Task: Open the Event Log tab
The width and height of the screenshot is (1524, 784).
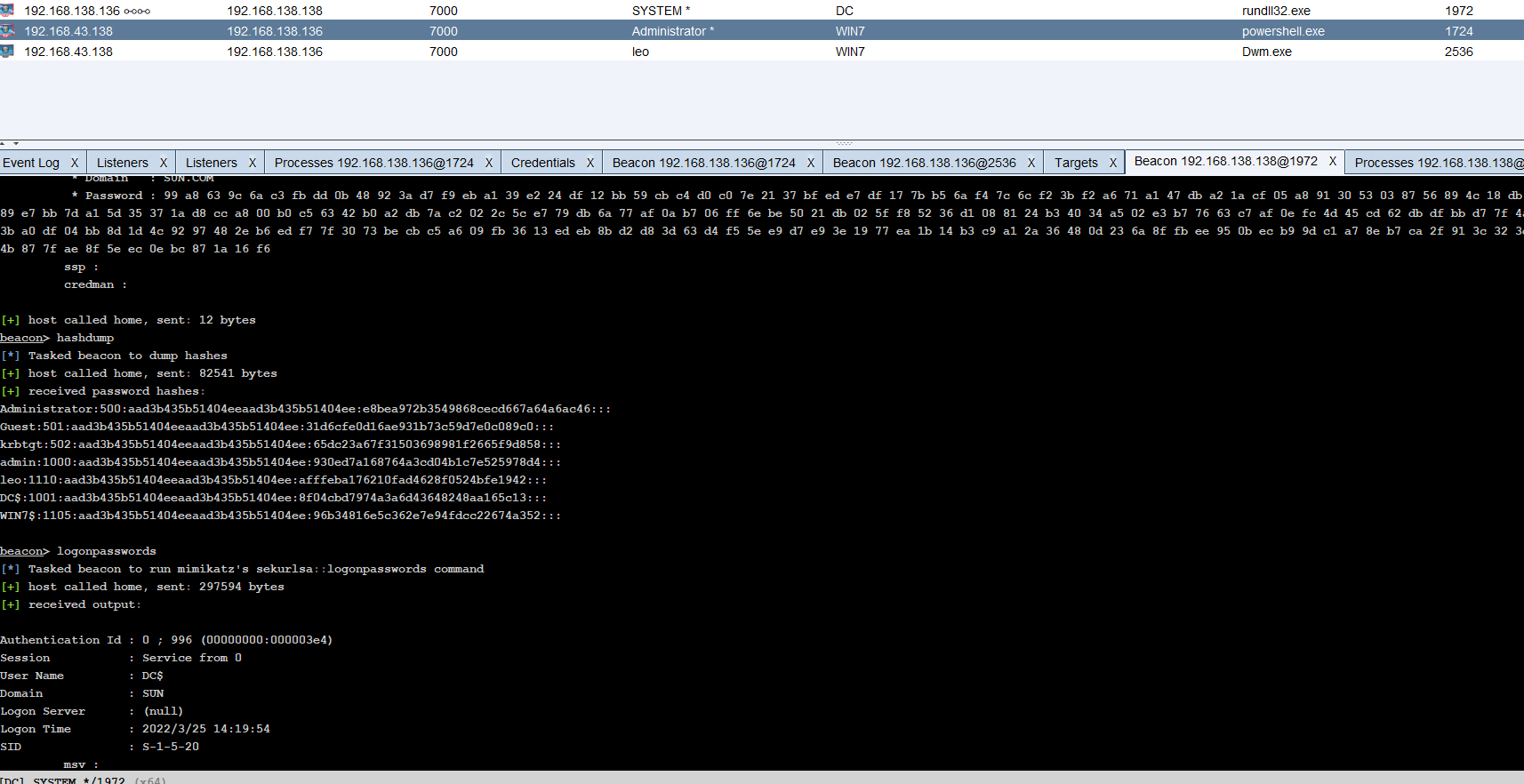Action: click(31, 163)
